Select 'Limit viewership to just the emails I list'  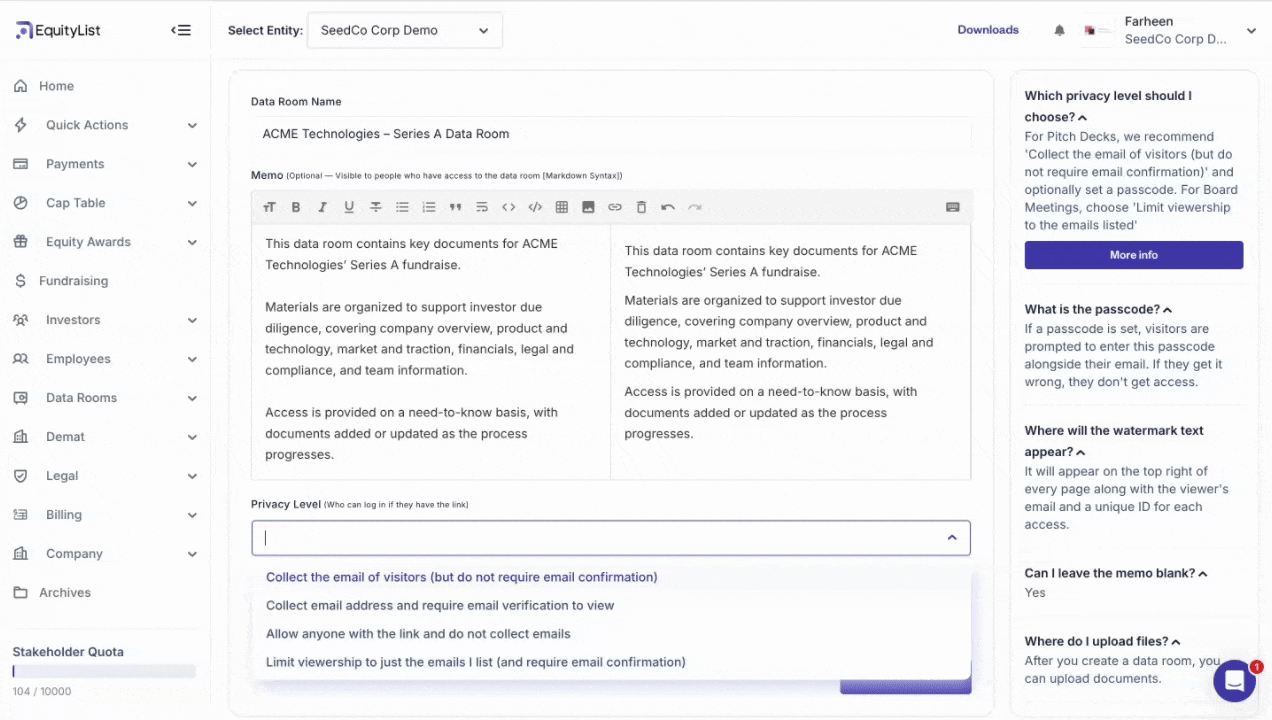tap(475, 661)
